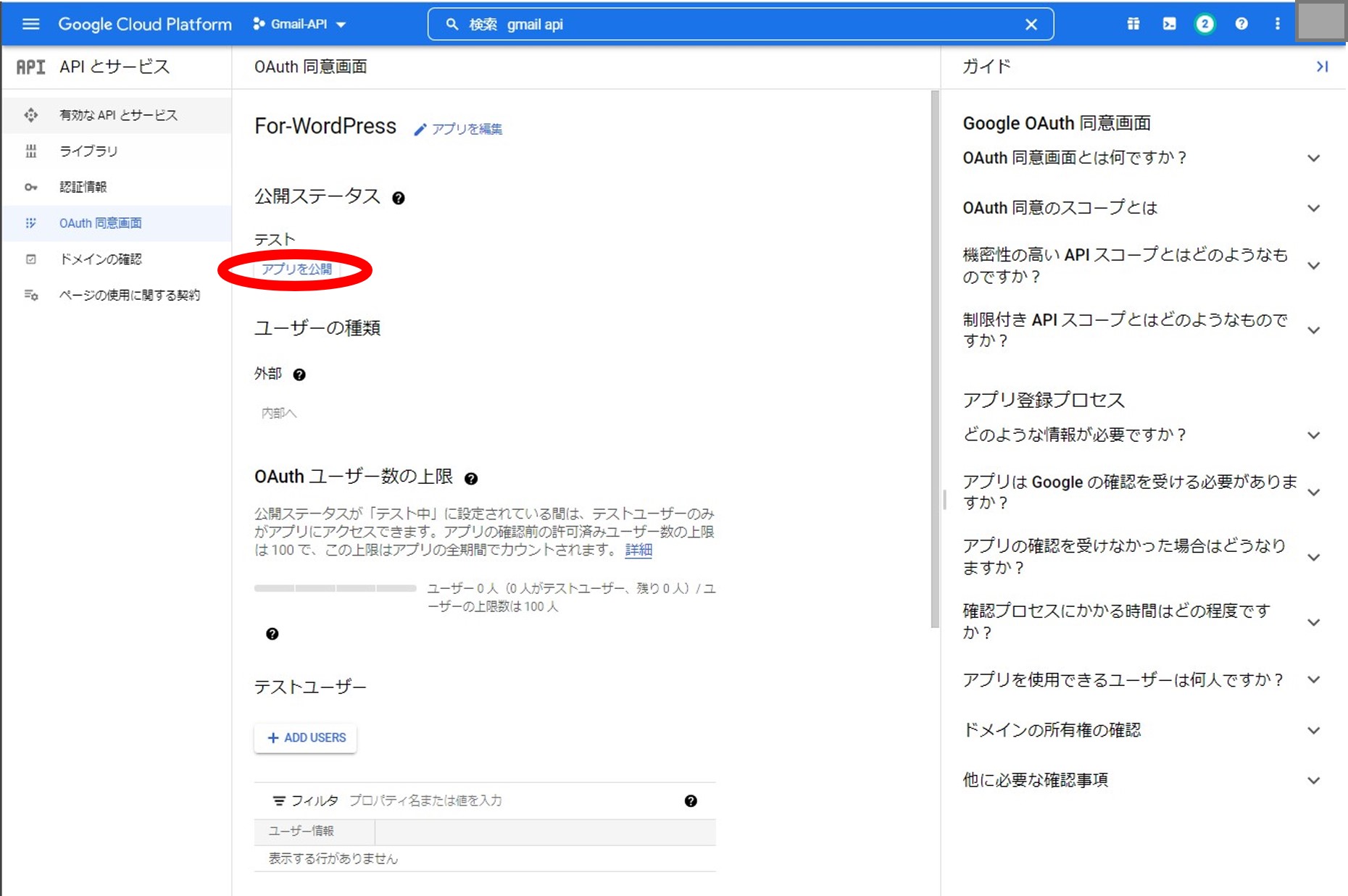
Task: Click the OAuth consent screen sidebar icon
Action: 30,223
